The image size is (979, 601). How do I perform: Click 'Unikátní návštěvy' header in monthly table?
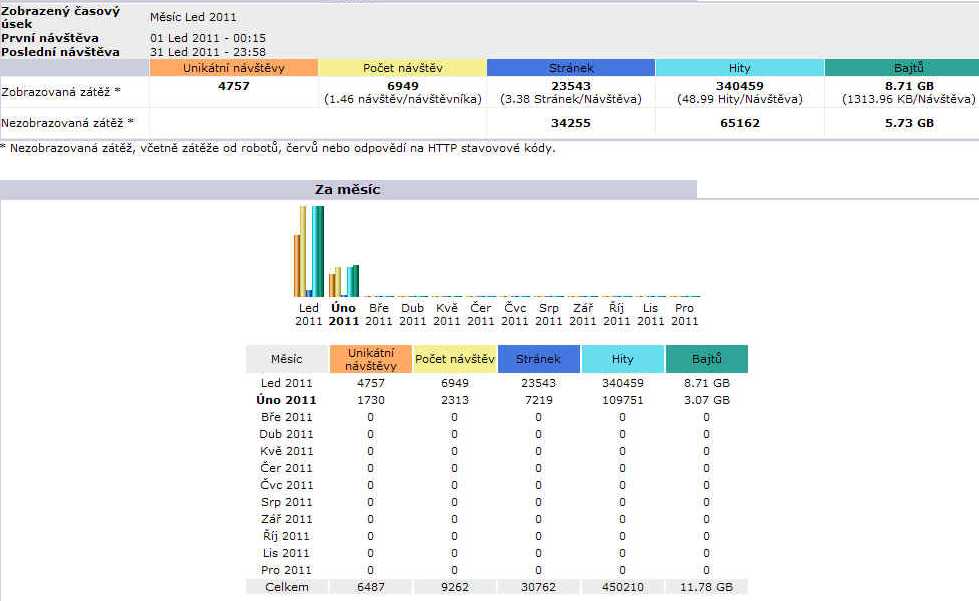click(371, 359)
